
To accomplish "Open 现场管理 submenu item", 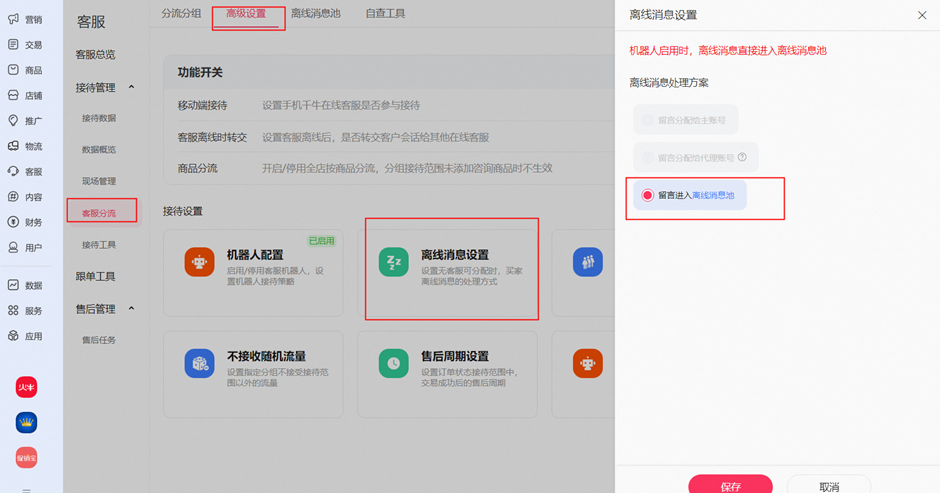I will (99, 181).
